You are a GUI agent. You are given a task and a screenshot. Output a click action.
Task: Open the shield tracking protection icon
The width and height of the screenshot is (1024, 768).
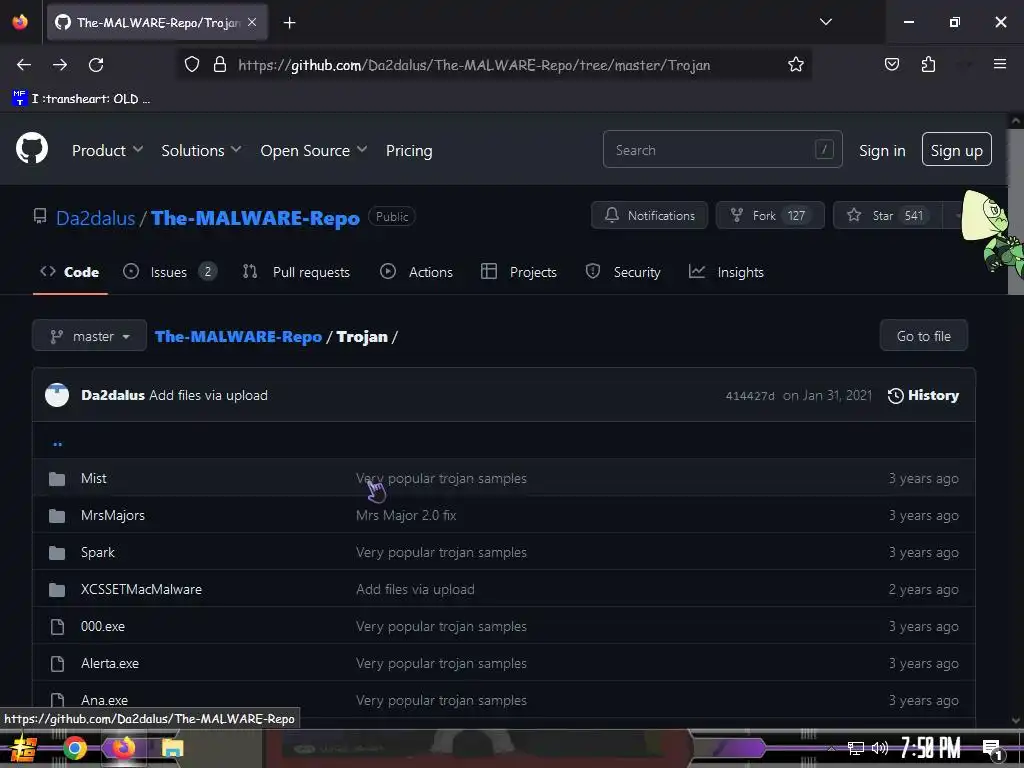(x=191, y=65)
